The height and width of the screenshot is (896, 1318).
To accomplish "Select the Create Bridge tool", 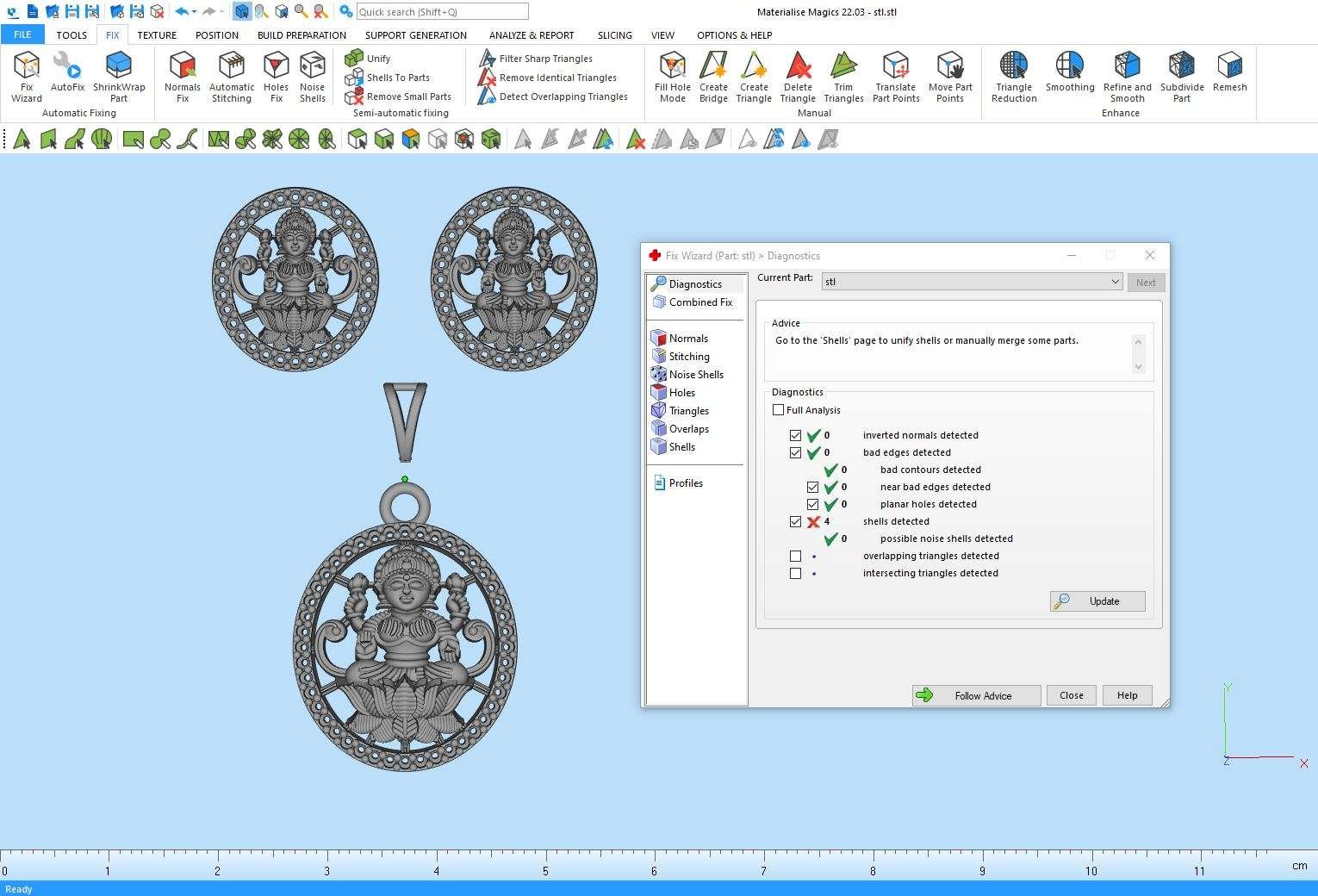I will (713, 76).
